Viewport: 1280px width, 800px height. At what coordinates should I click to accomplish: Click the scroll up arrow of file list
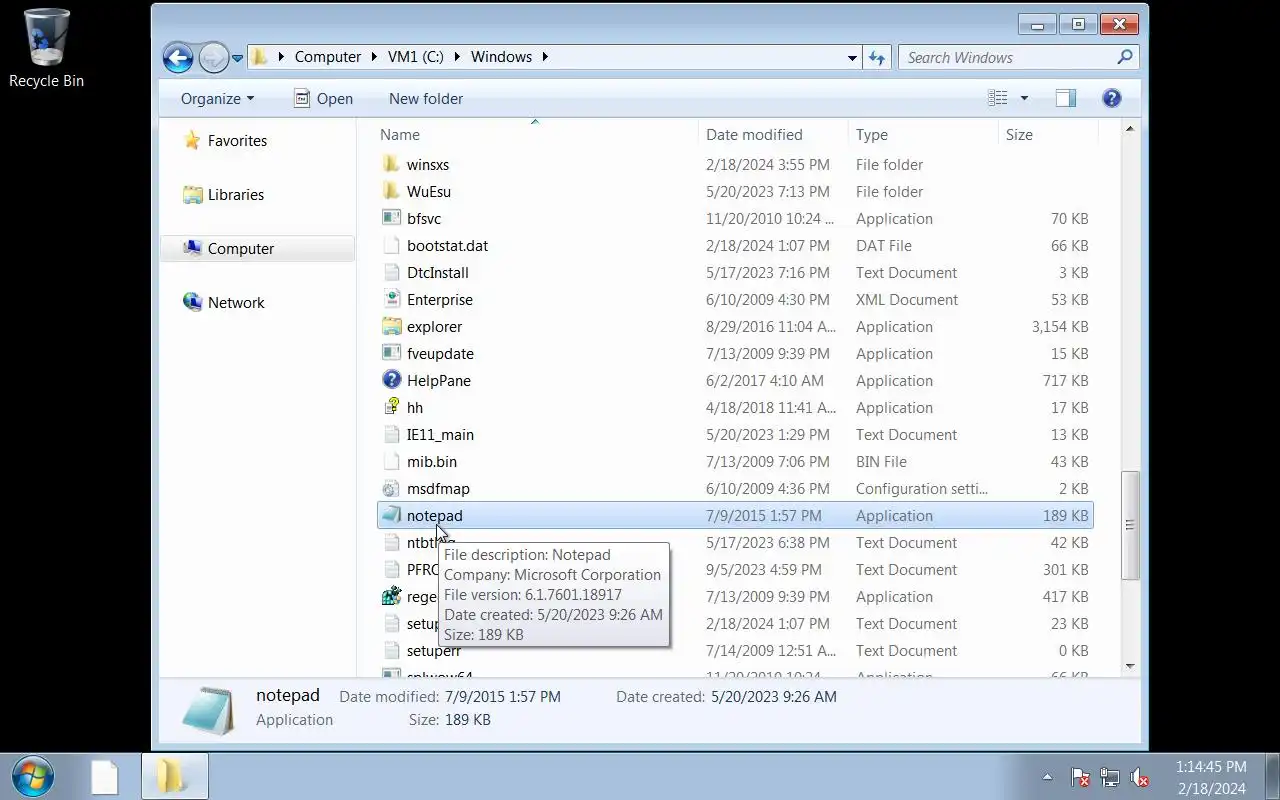(x=1130, y=129)
